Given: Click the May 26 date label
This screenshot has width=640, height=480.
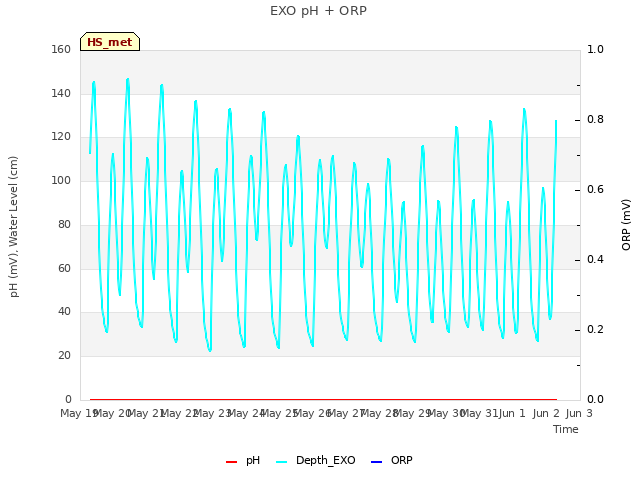Looking at the screenshot, I should (312, 413).
